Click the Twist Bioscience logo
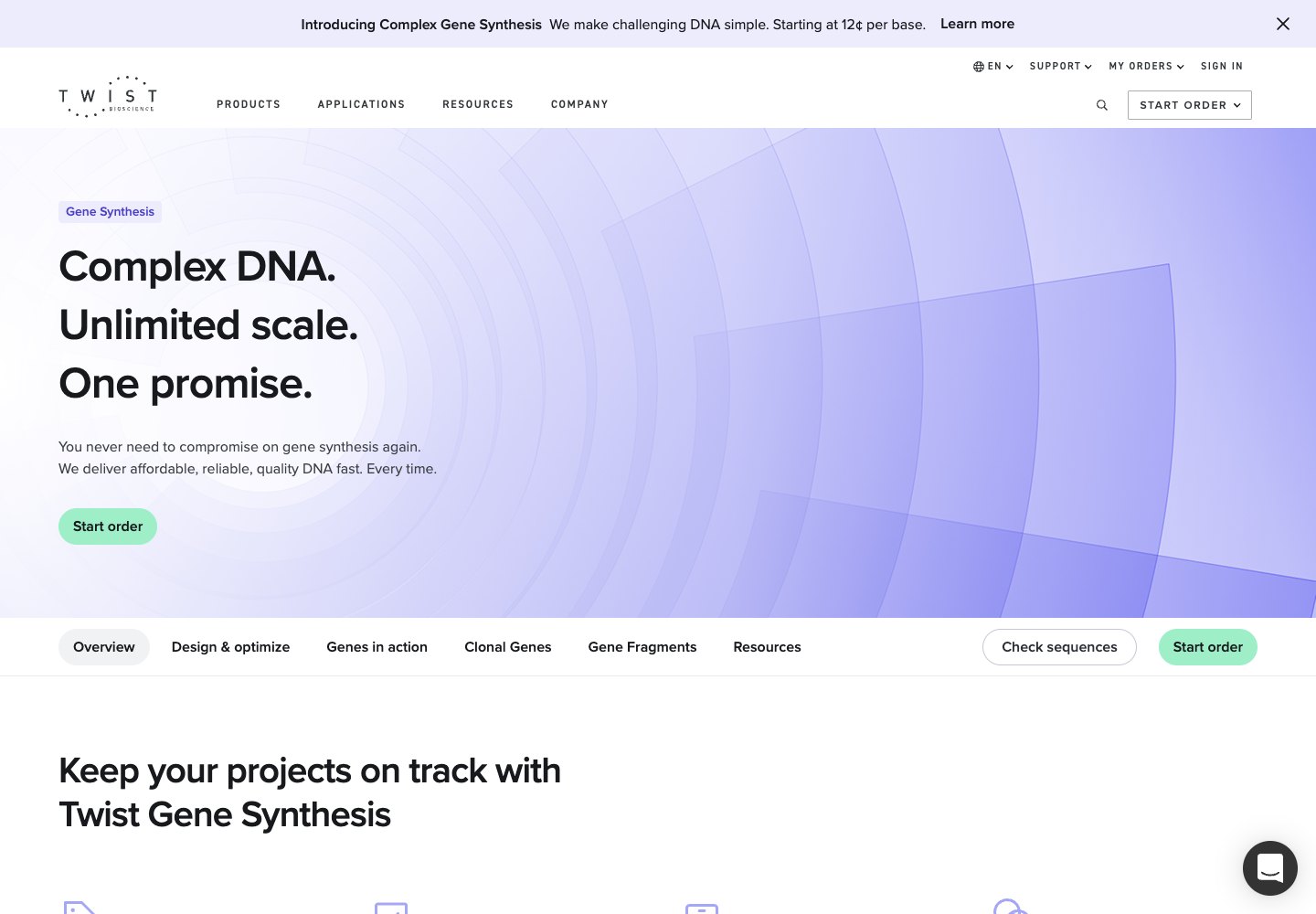Image resolution: width=1316 pixels, height=914 pixels. point(108,96)
